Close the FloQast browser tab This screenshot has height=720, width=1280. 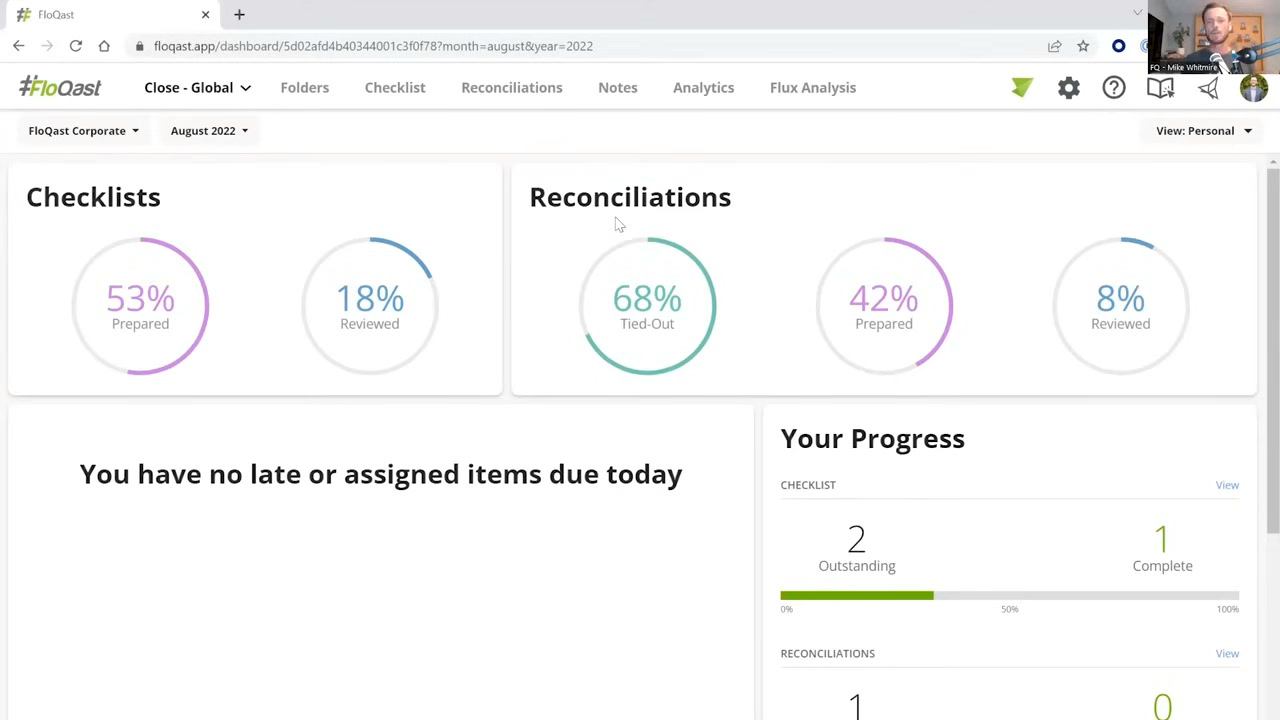tap(205, 15)
